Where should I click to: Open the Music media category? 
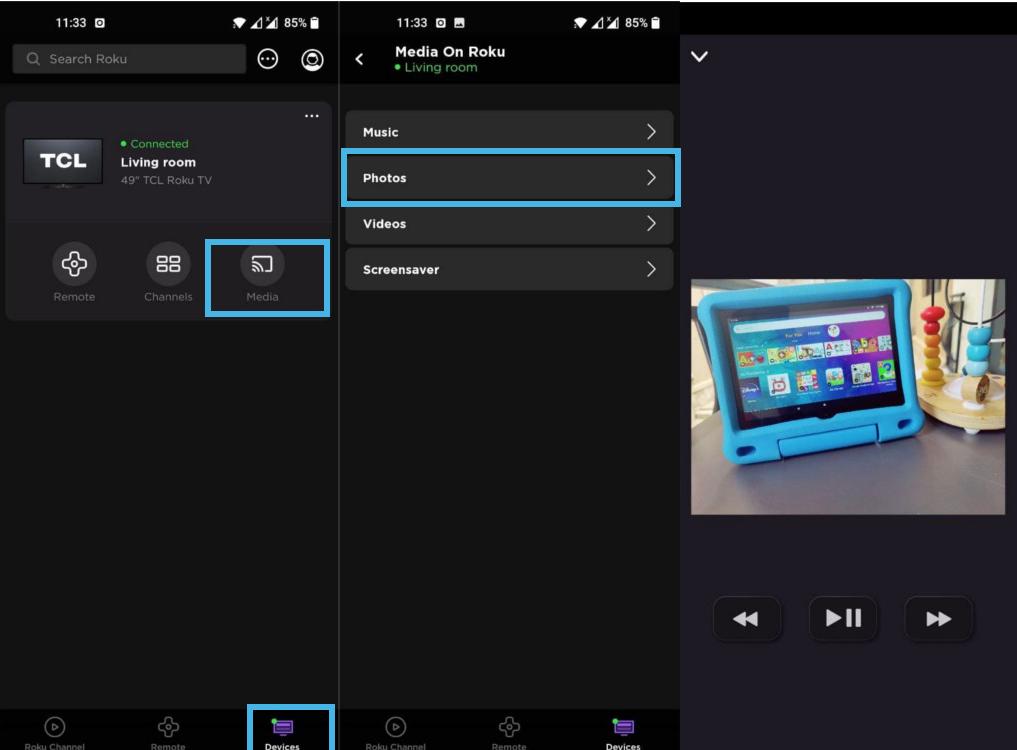pyautogui.click(x=509, y=132)
